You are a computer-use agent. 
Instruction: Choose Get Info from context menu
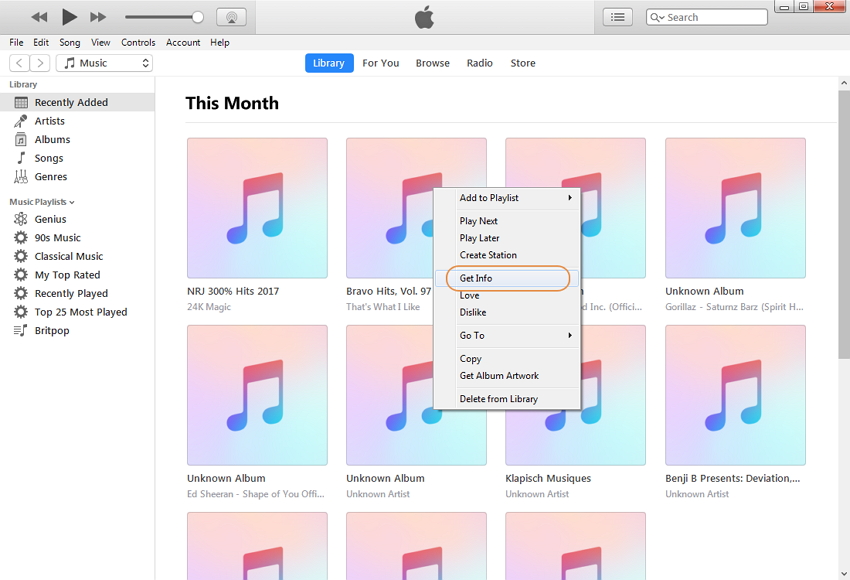pos(476,278)
